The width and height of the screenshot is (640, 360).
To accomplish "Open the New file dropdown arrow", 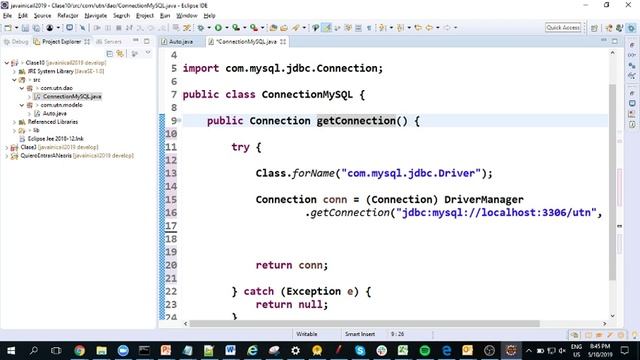I will 16,28.
